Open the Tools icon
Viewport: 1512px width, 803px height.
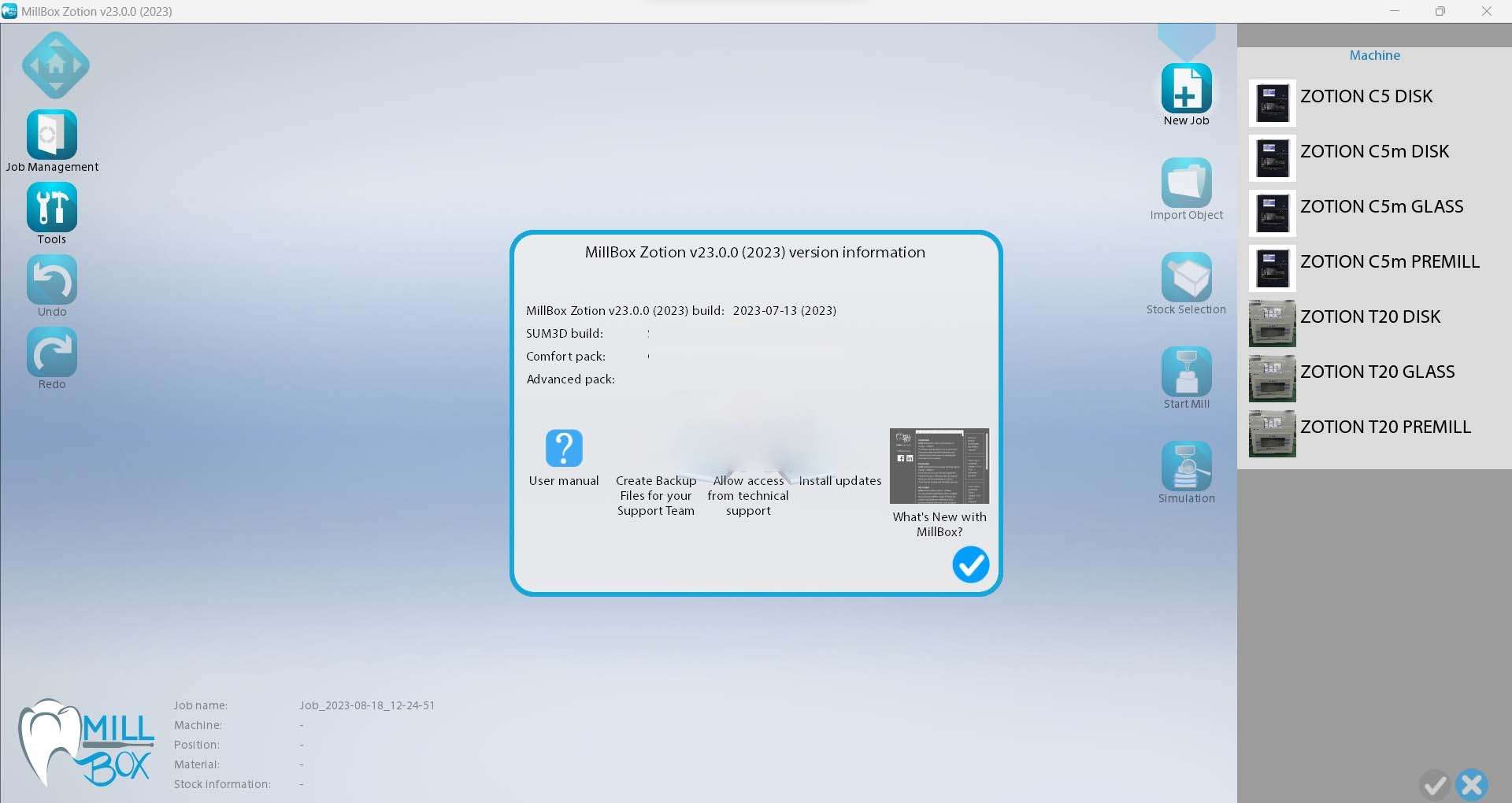(x=52, y=208)
